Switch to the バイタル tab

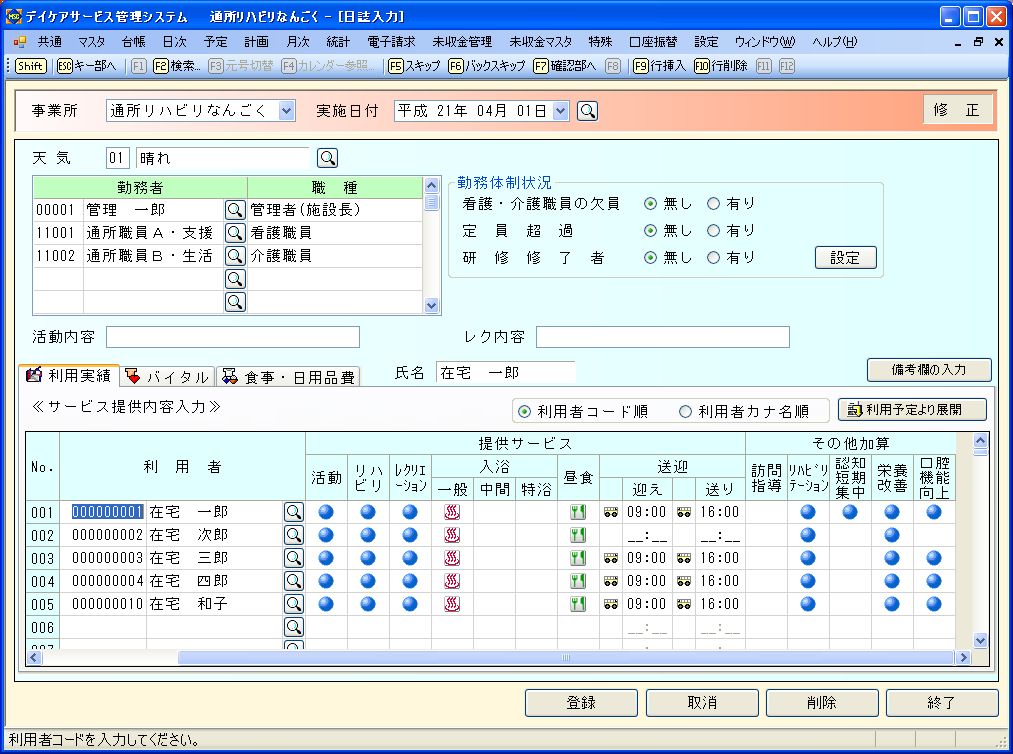coord(167,377)
